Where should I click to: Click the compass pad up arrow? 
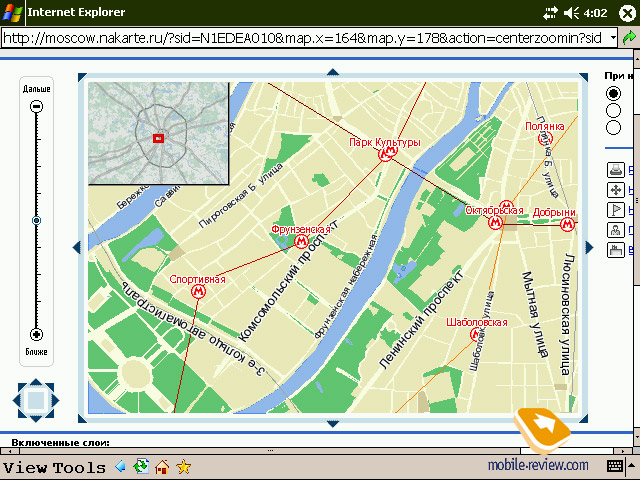36,382
